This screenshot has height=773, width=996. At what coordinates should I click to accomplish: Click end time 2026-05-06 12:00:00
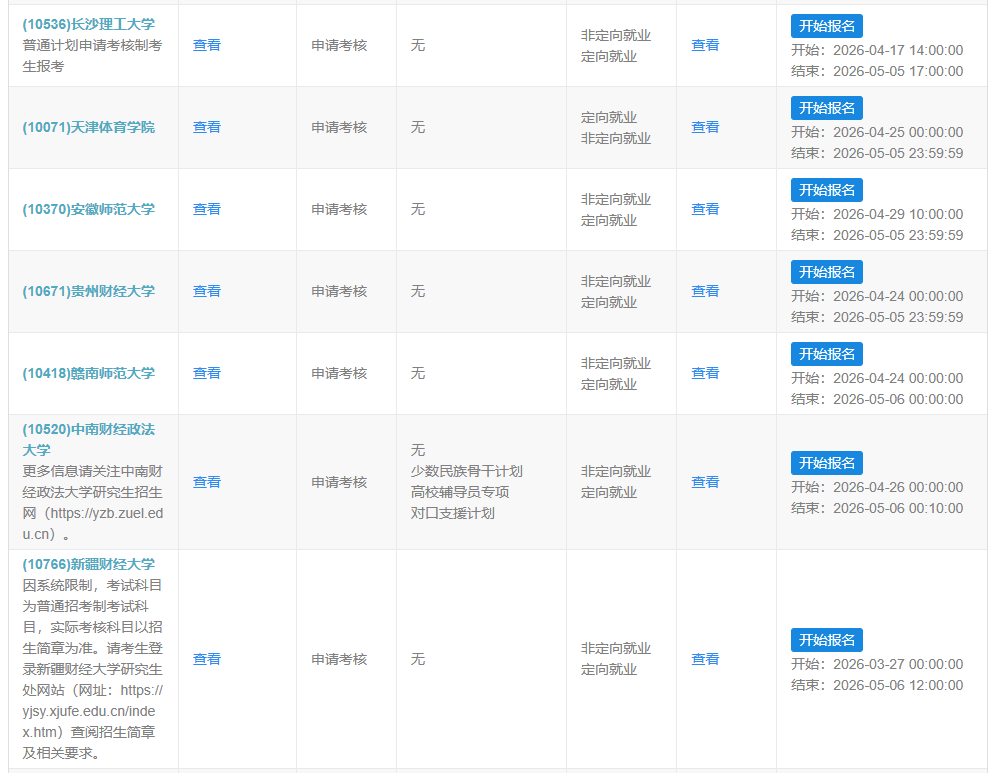point(898,685)
